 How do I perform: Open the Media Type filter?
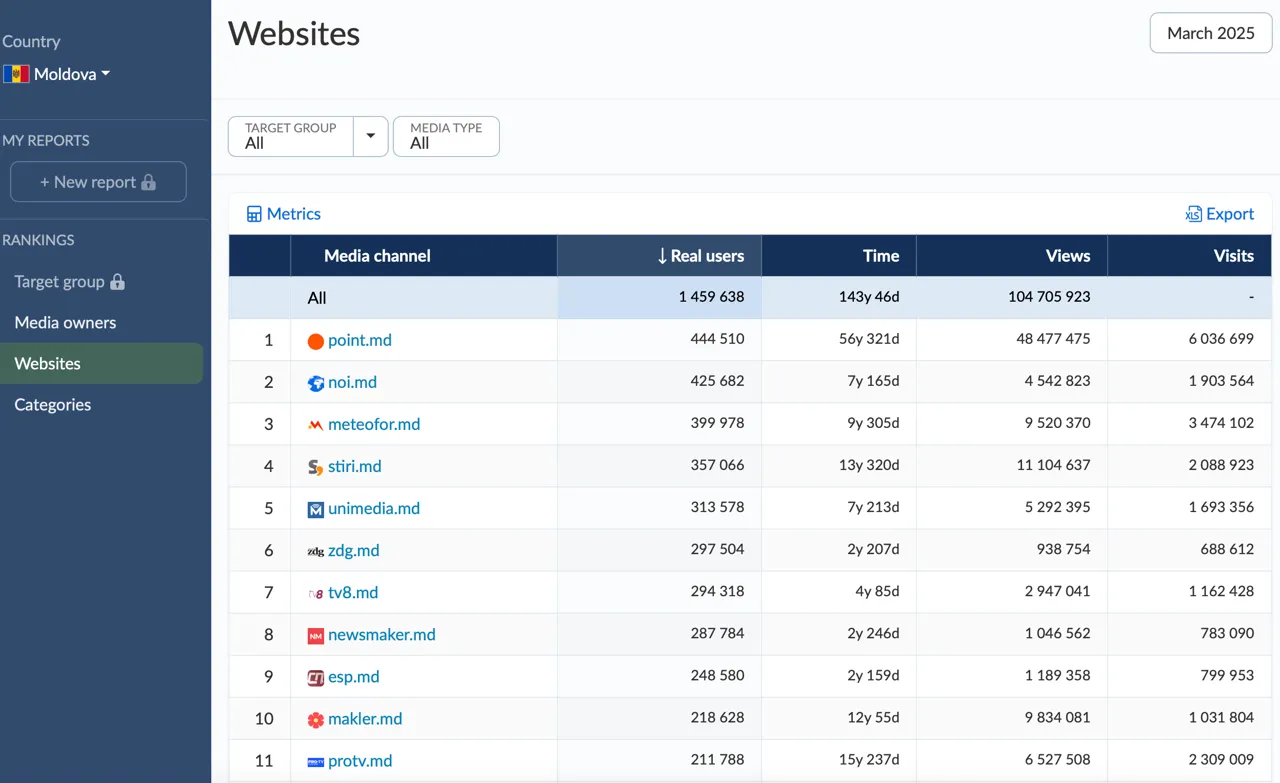(x=446, y=136)
